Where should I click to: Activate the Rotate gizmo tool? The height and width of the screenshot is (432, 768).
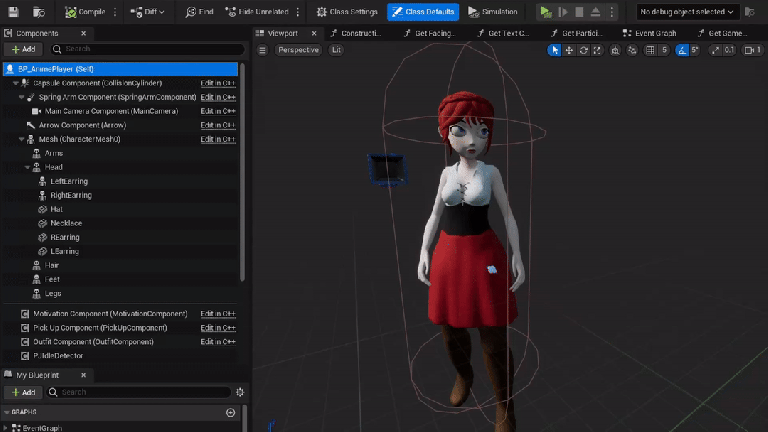click(x=583, y=50)
